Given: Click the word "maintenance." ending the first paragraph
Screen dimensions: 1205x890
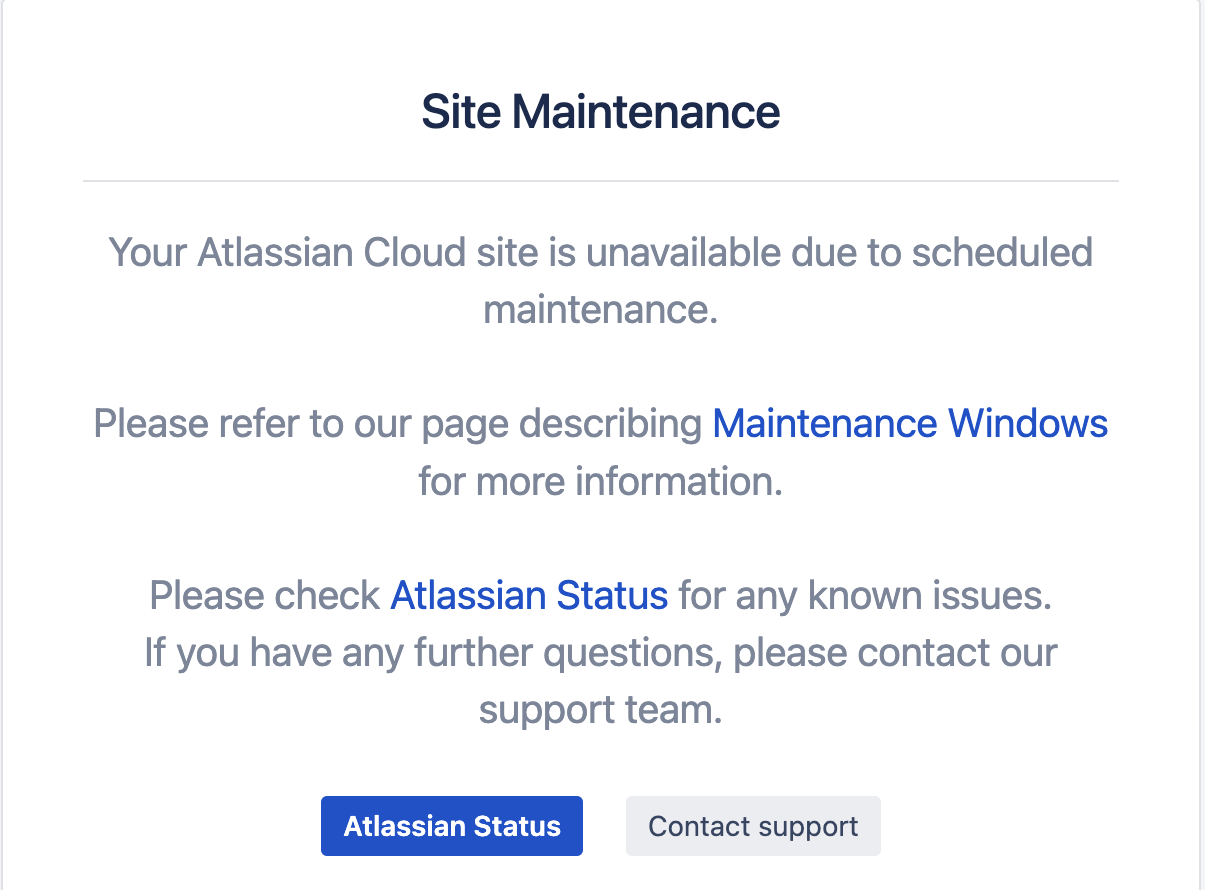Looking at the screenshot, I should pos(601,309).
